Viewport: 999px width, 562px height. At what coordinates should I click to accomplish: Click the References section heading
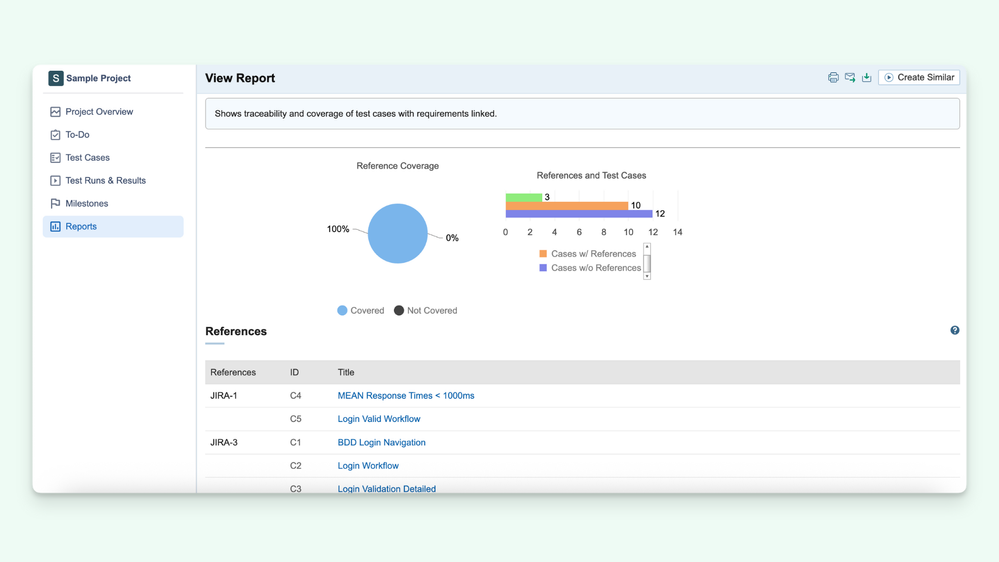tap(236, 331)
